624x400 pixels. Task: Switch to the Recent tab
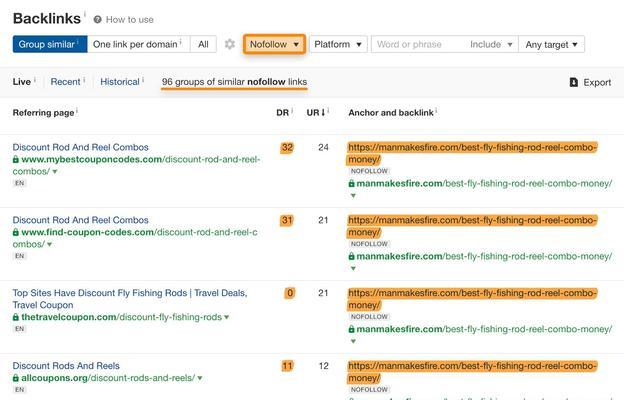(x=65, y=82)
